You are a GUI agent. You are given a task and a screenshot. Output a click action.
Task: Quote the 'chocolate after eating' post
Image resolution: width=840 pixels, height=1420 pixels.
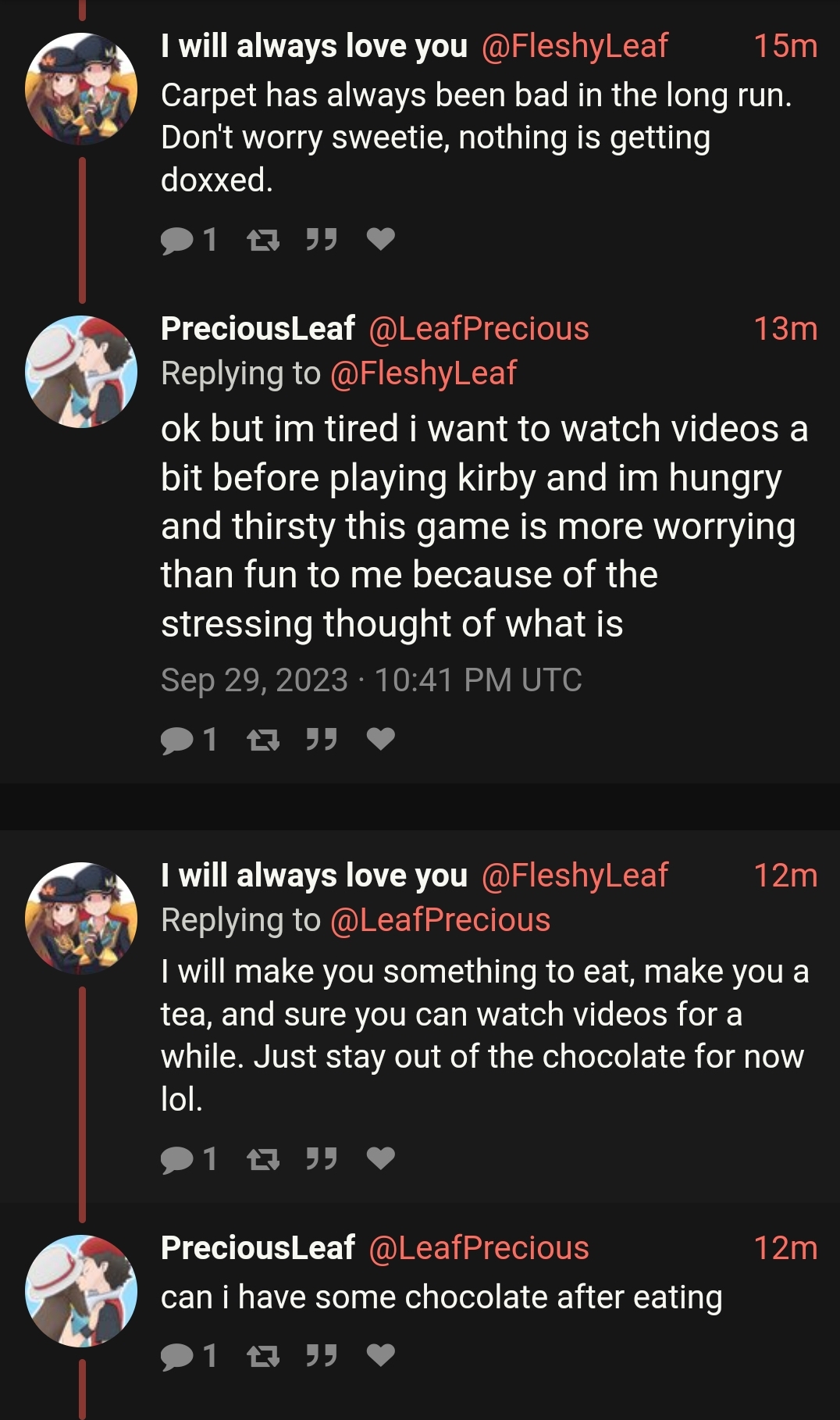[x=322, y=1356]
